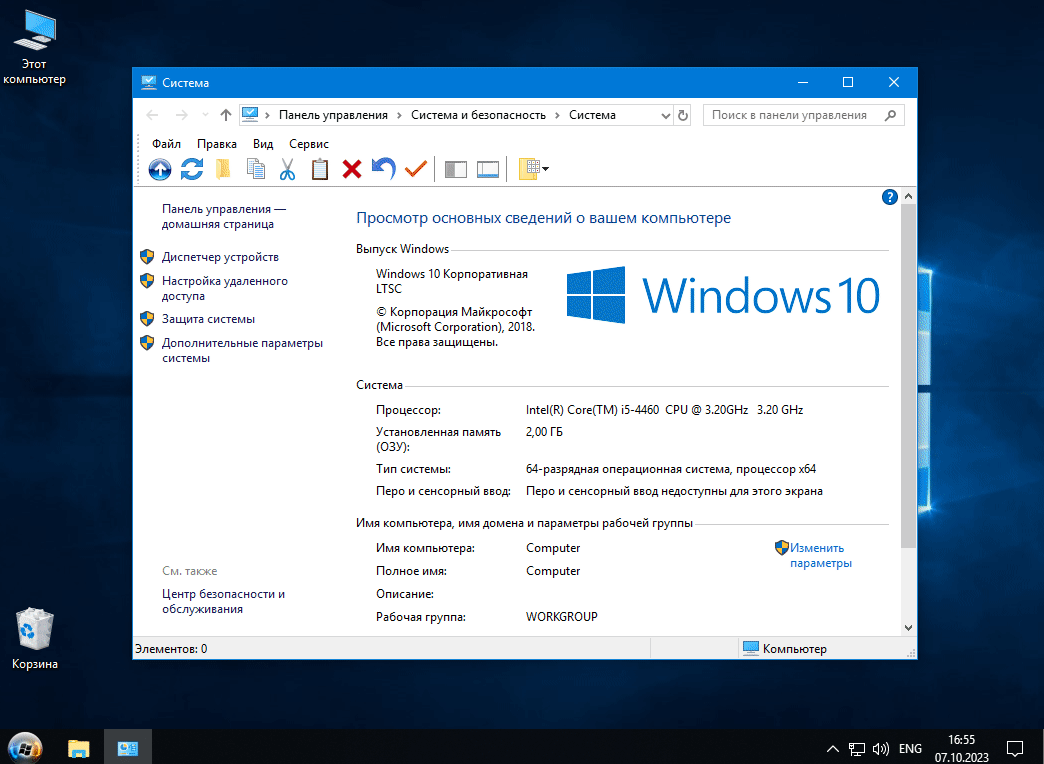The height and width of the screenshot is (764, 1044).
Task: Click processor value Intel(R) Core(TM) i5-4460
Action: tap(664, 410)
